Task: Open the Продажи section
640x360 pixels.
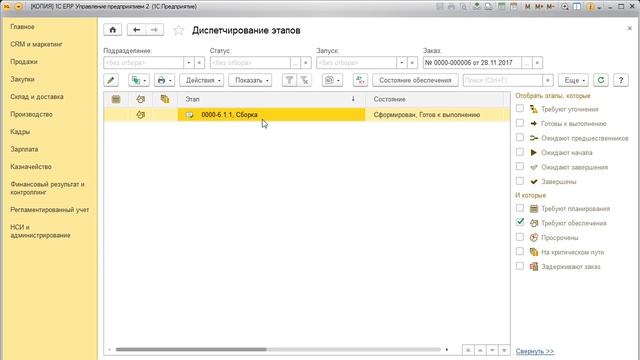Action: (x=24, y=62)
